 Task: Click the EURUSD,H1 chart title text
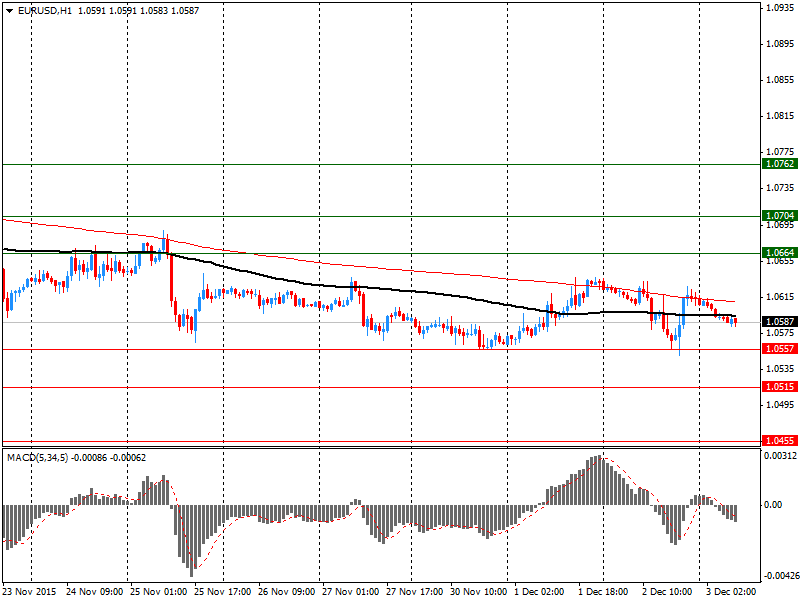tap(45, 11)
